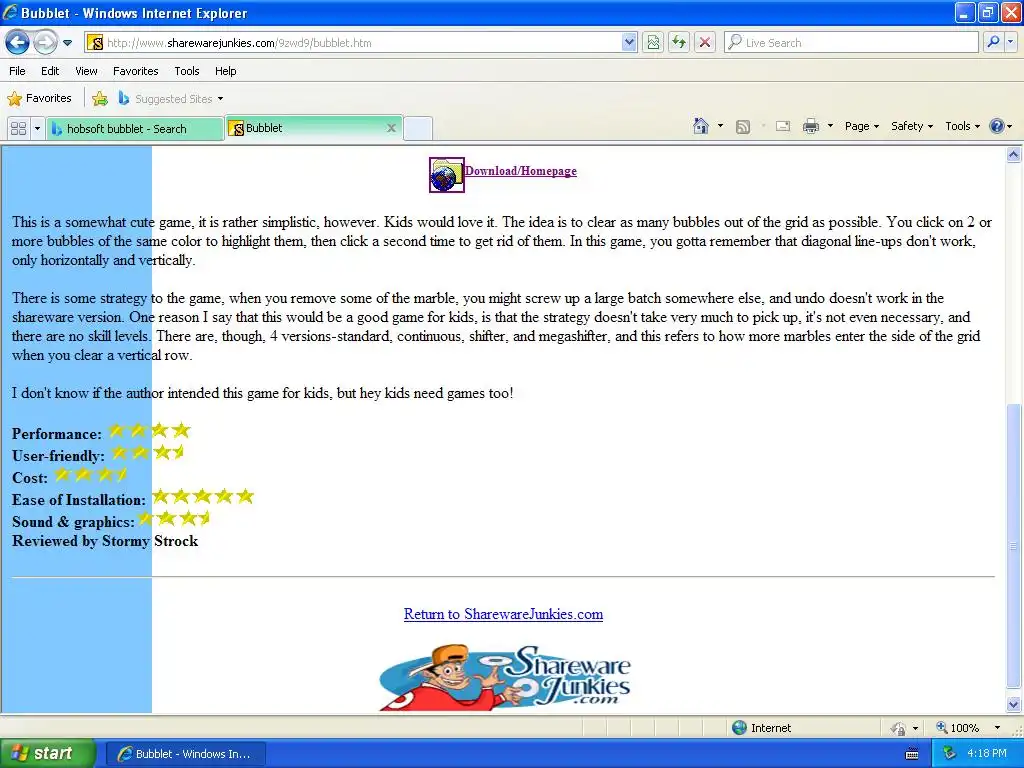
Task: Click the vertical scrollbar thumb
Action: coord(1014,546)
